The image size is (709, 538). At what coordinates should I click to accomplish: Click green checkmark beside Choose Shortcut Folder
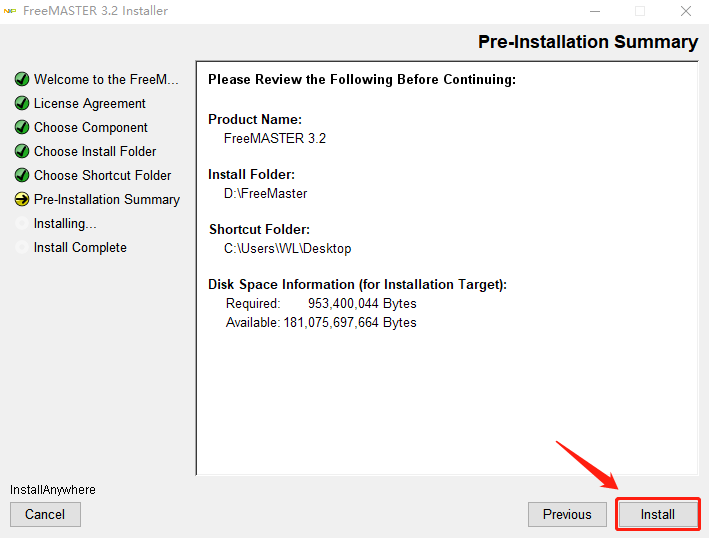point(22,175)
